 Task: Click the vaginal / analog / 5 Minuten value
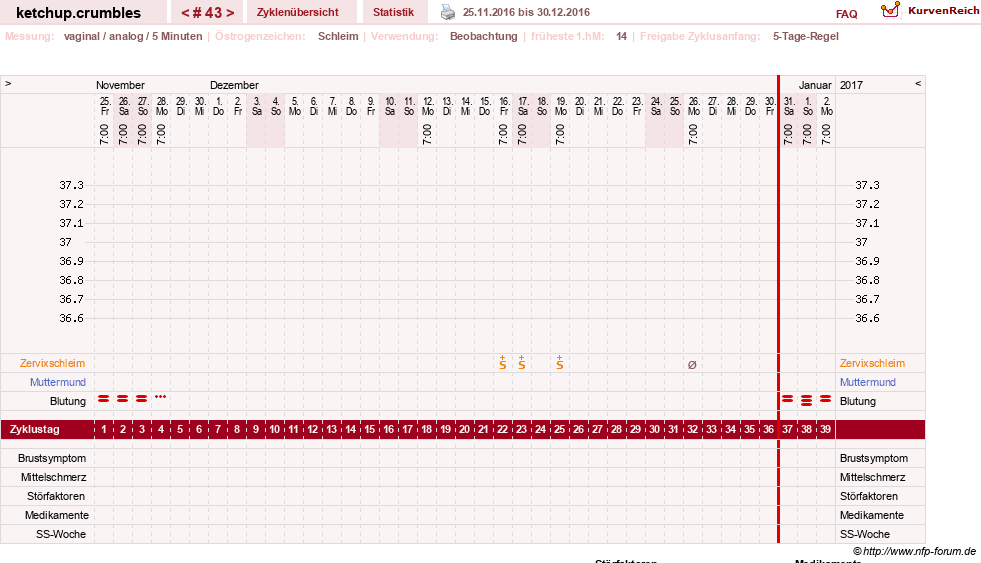(x=133, y=36)
